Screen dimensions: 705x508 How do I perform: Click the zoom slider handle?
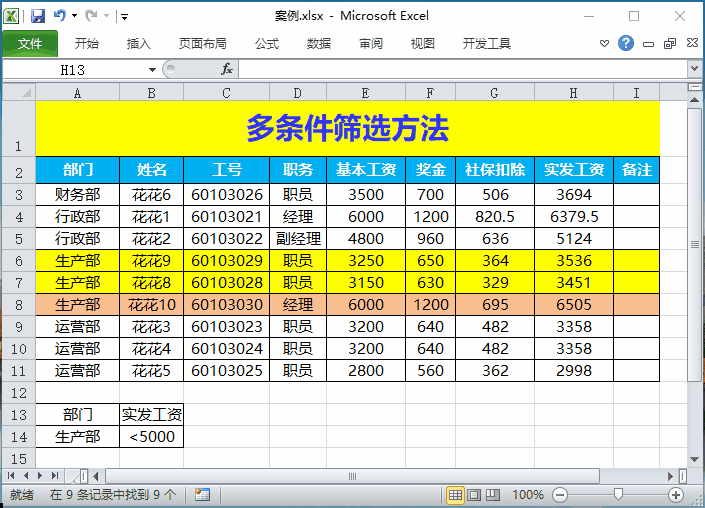pyautogui.click(x=619, y=494)
